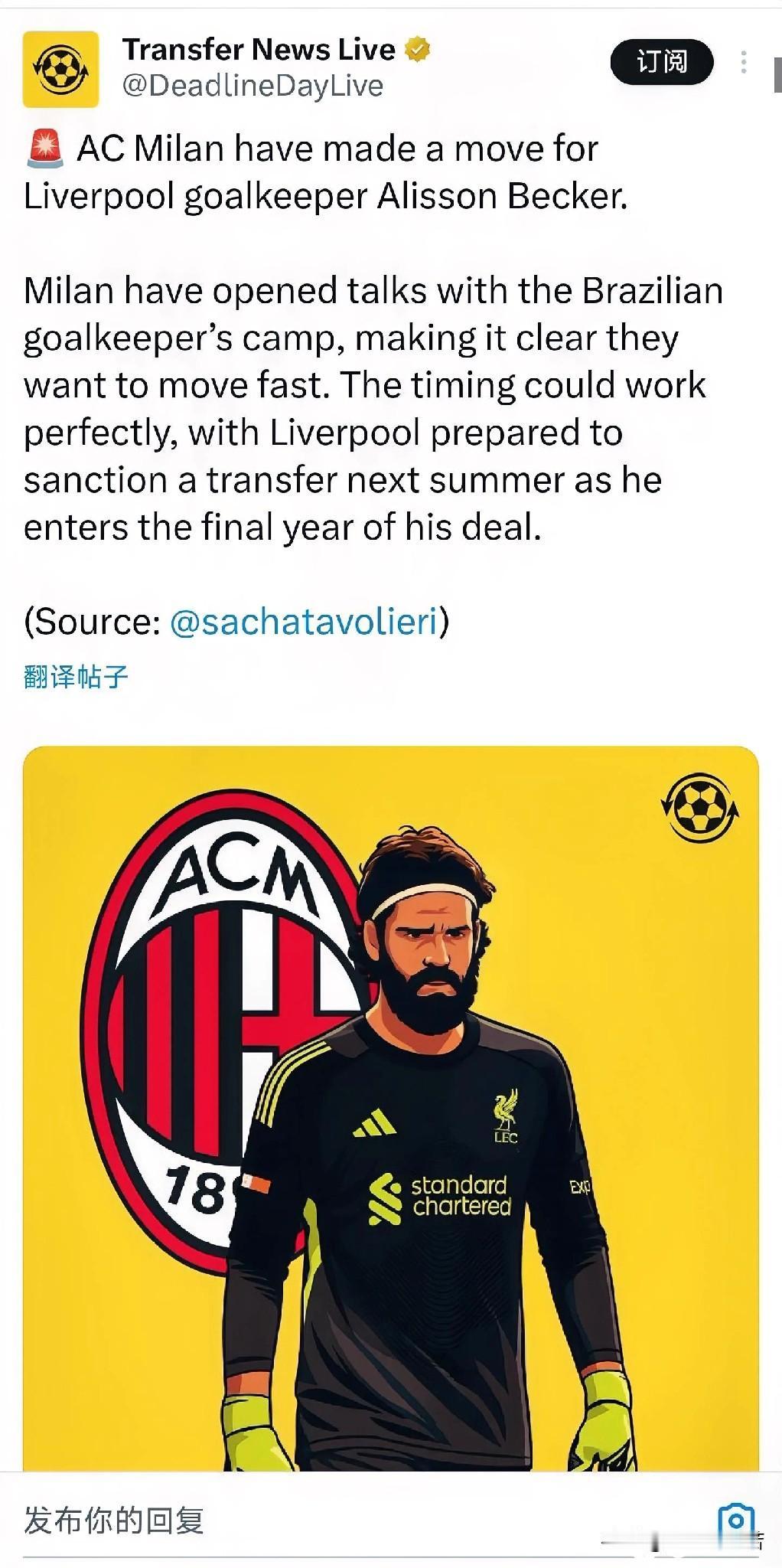Tap the @DeadlineDayLive handle
Viewport: 782px width, 1568px height.
point(253,86)
